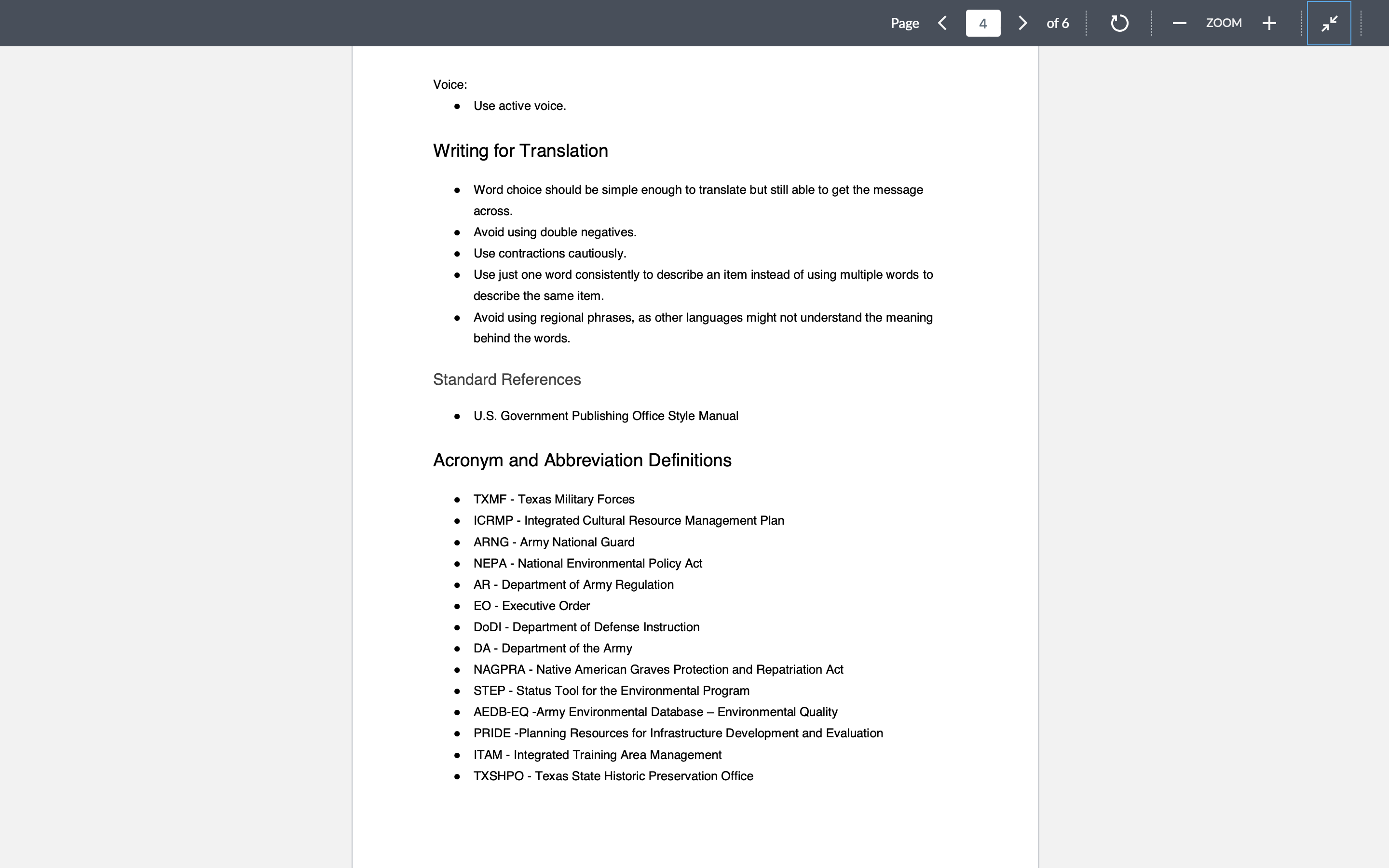
Task: Click the 'TXSHPO - Texas State Historic Preservation Office' line
Action: (x=613, y=775)
